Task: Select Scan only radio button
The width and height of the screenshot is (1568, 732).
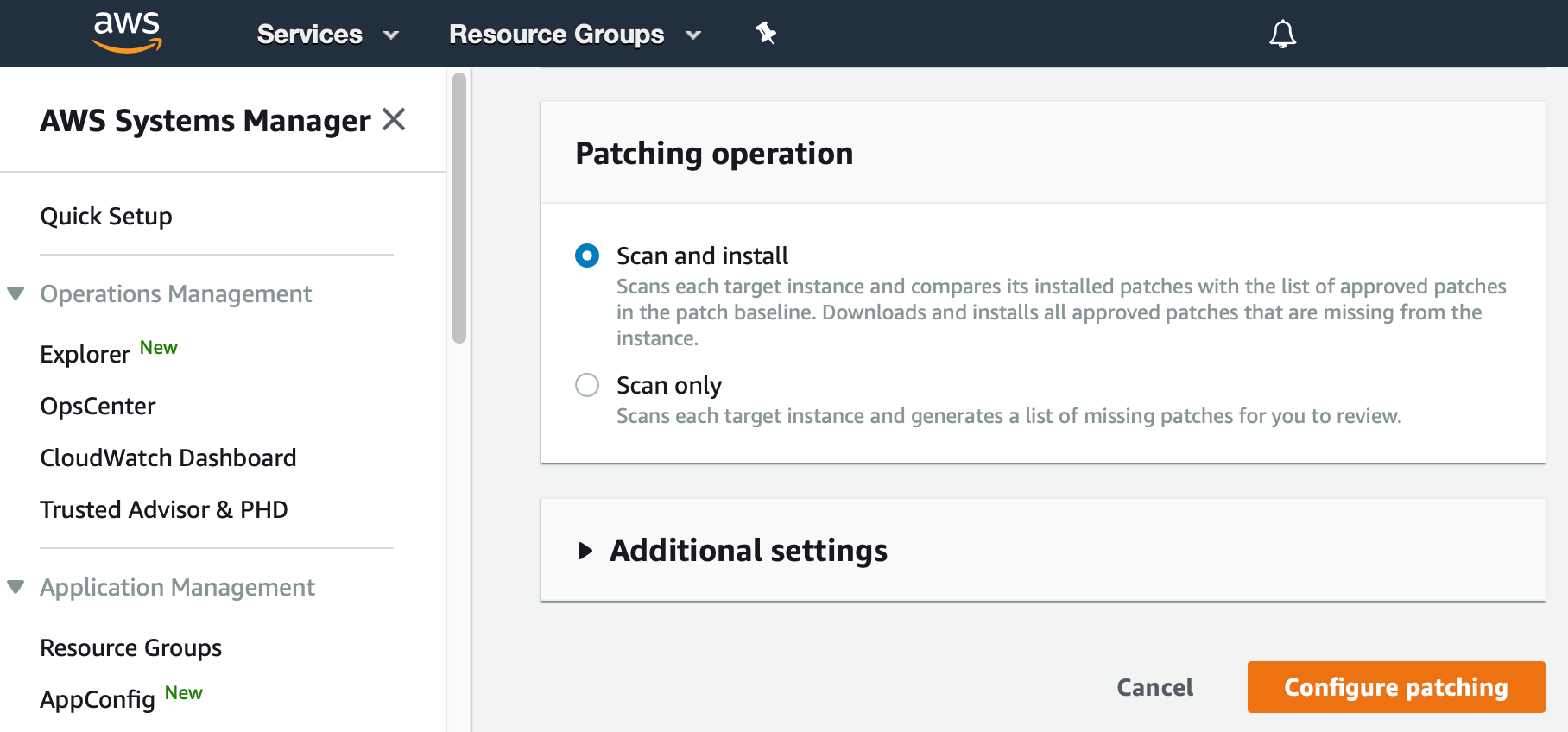Action: [x=587, y=385]
